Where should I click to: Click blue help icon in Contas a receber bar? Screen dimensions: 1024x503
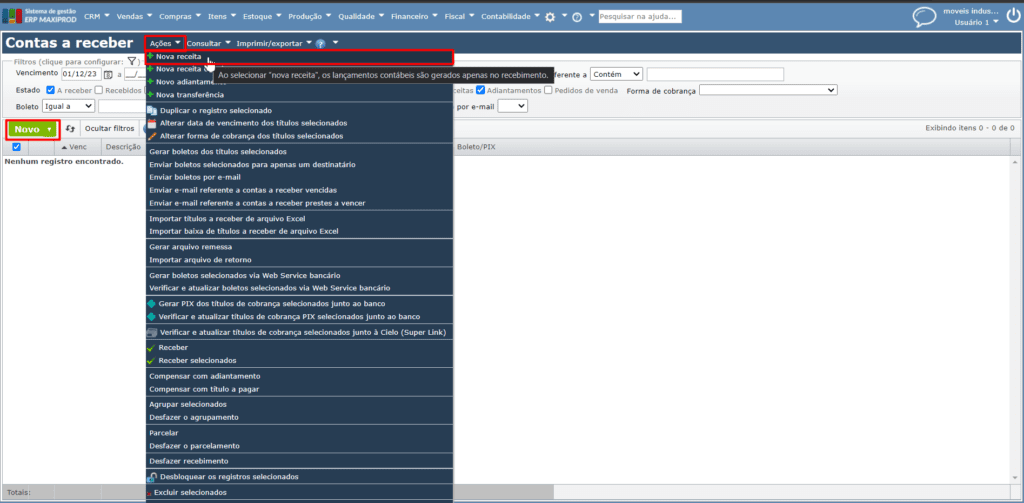(x=320, y=43)
